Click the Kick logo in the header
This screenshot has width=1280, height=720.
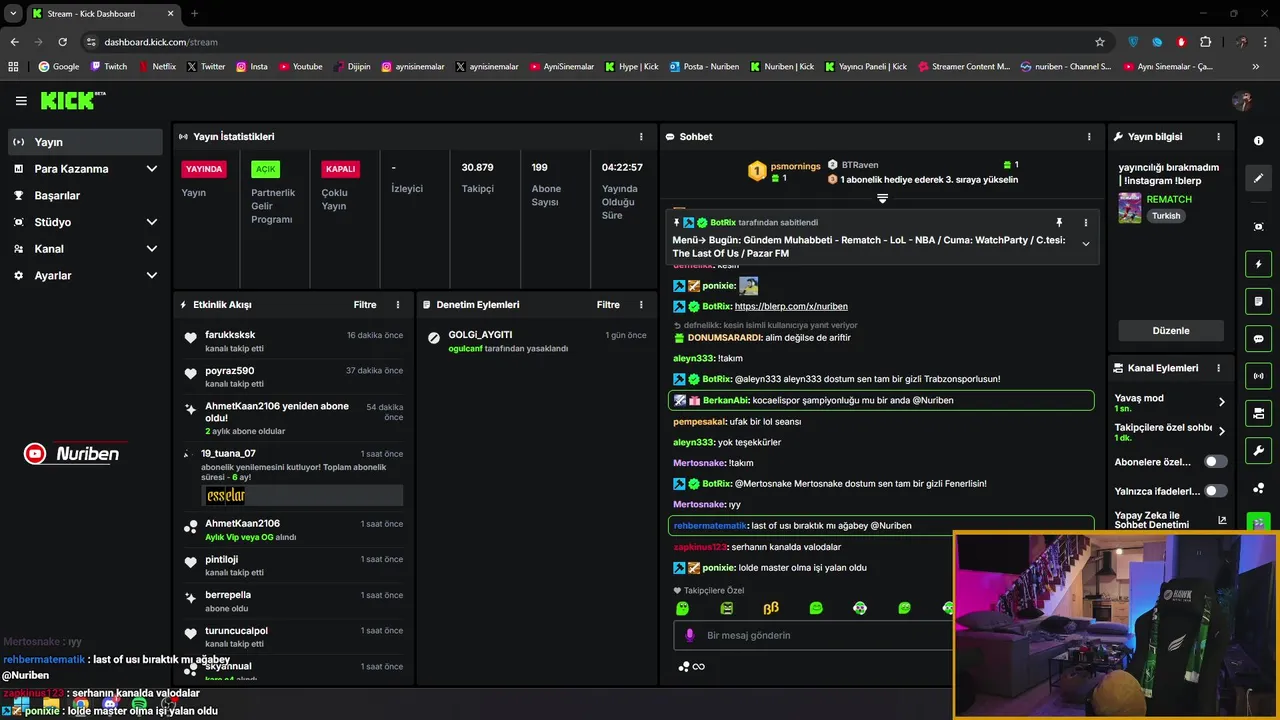coord(71,100)
